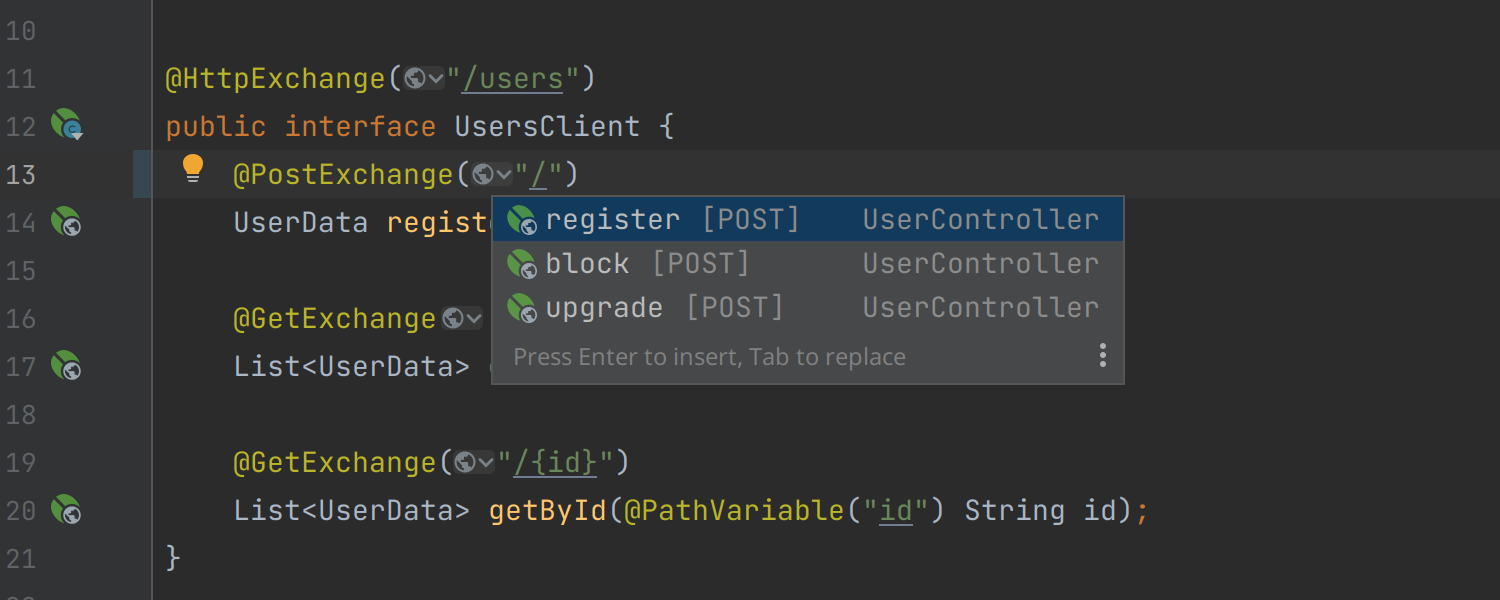
Task: Select the register [POST] completion item
Action: 808,220
